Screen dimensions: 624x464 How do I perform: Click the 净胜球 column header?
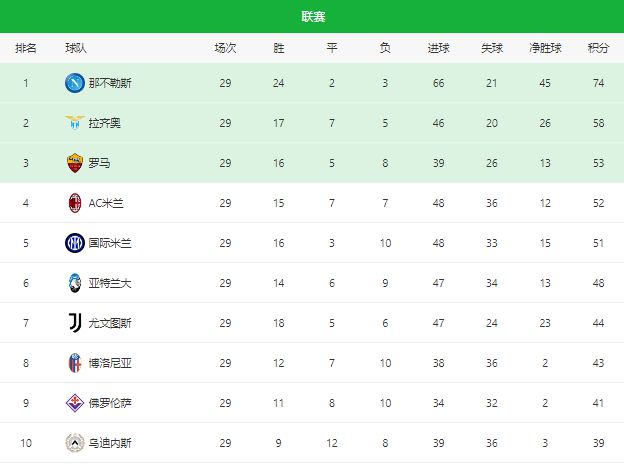545,48
